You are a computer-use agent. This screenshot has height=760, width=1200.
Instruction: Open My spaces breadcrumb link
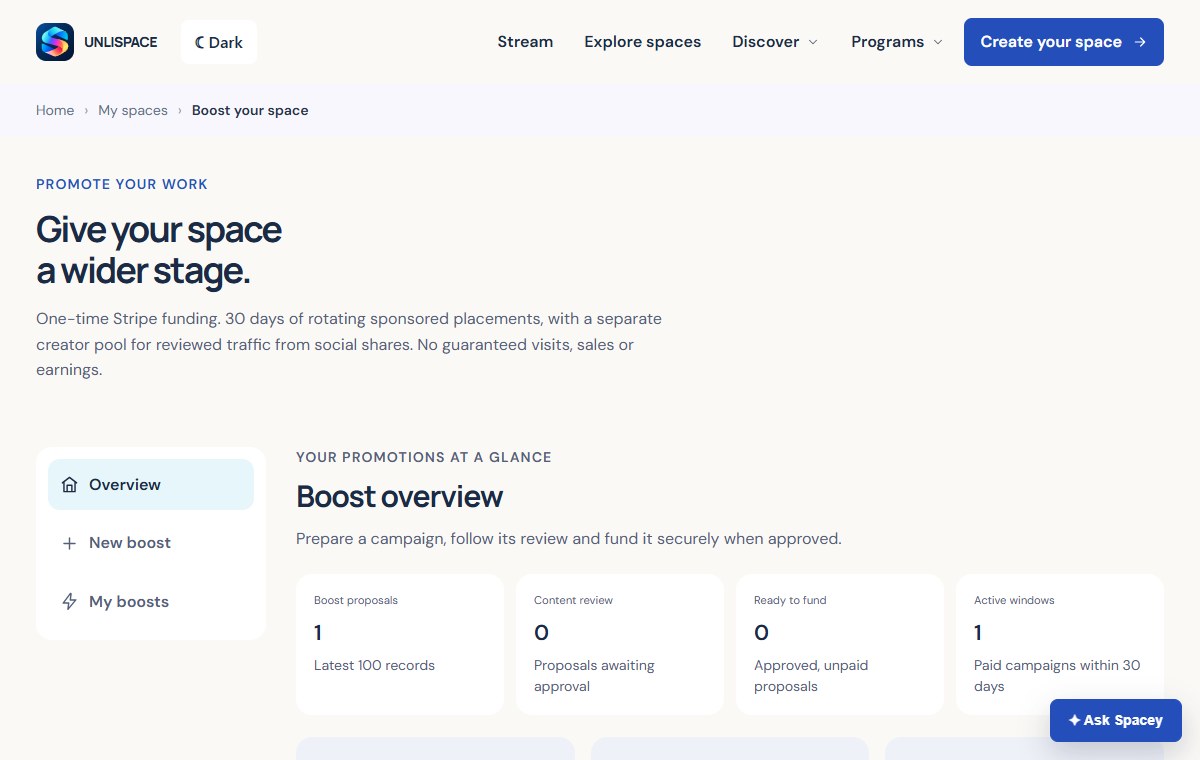[133, 110]
